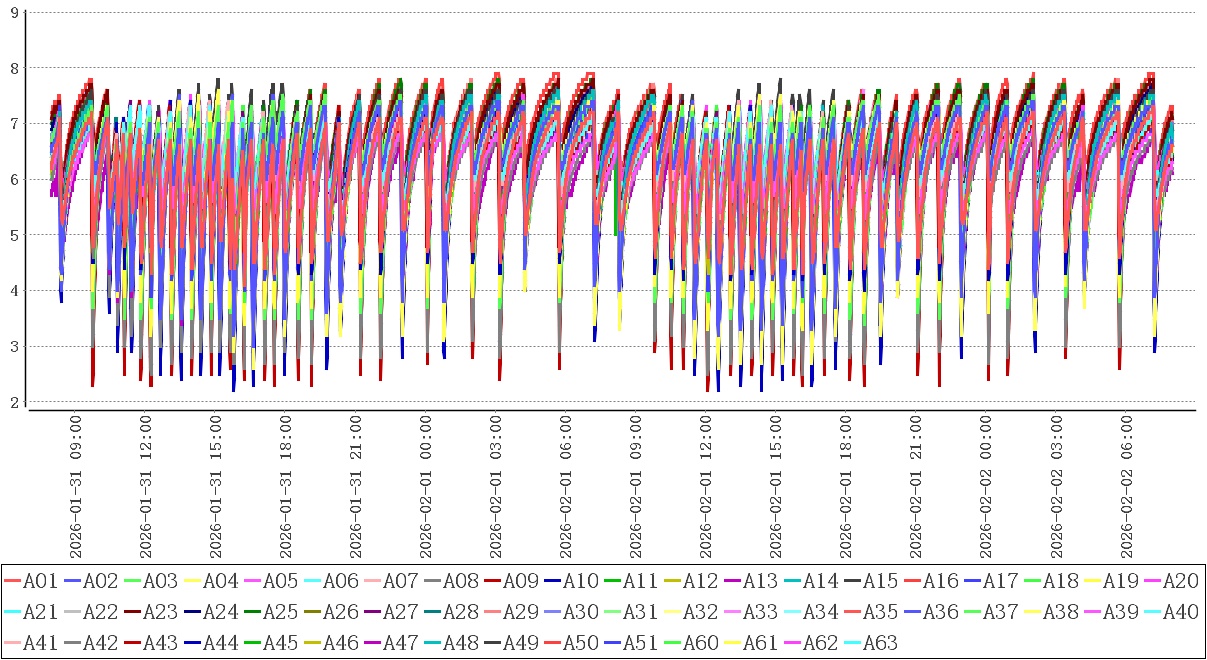Viewport: 1207px width, 660px height.
Task: Click the 2026-02-01 00:00 axis label
Action: [425, 484]
